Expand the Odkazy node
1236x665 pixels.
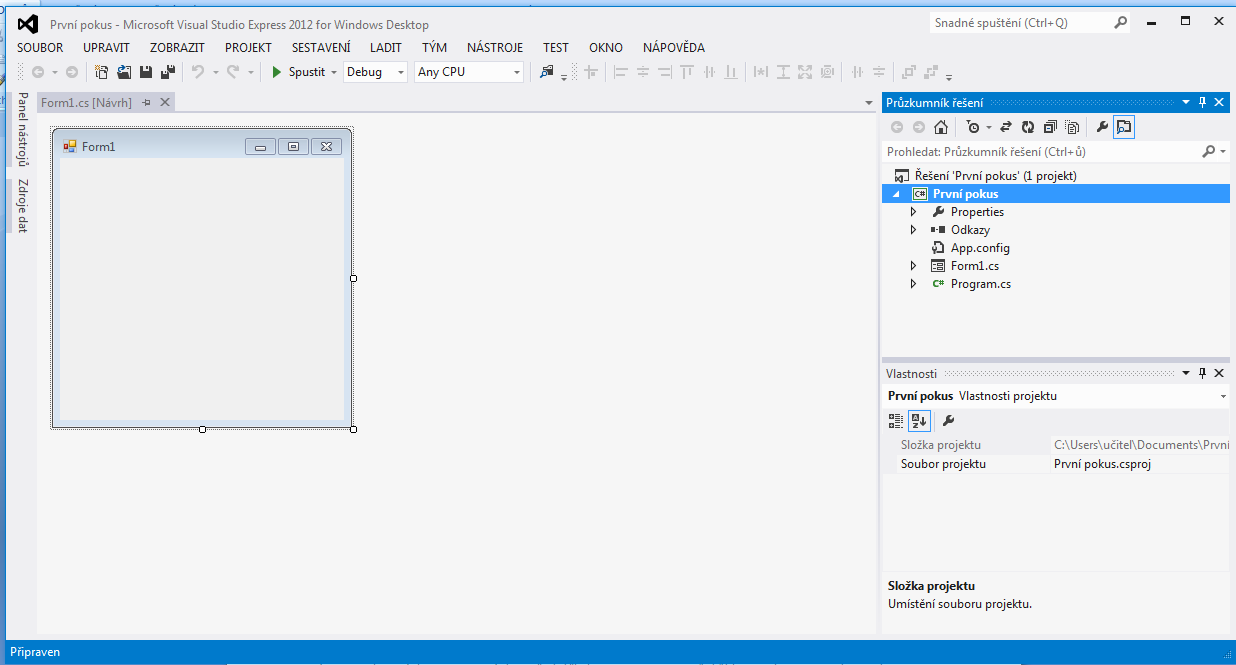(x=913, y=230)
